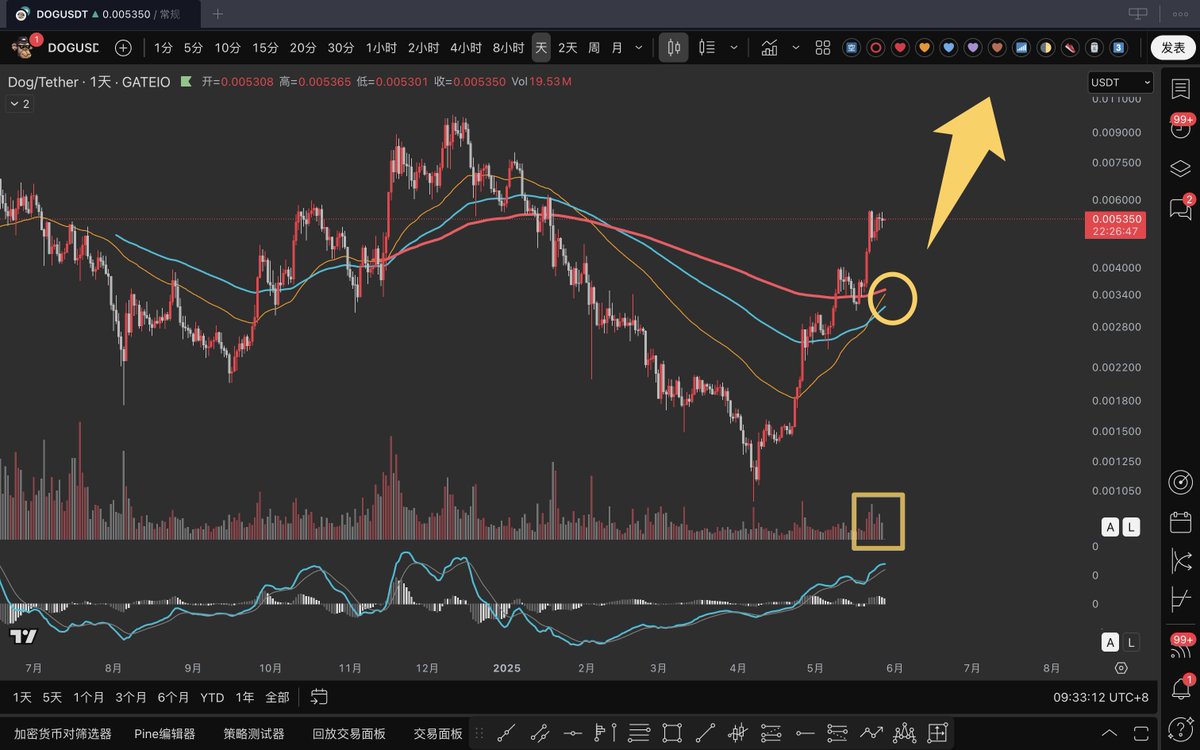Viewport: 1200px width, 750px height.
Task: Click the green flag icon beside GATEIO
Action: [x=185, y=82]
